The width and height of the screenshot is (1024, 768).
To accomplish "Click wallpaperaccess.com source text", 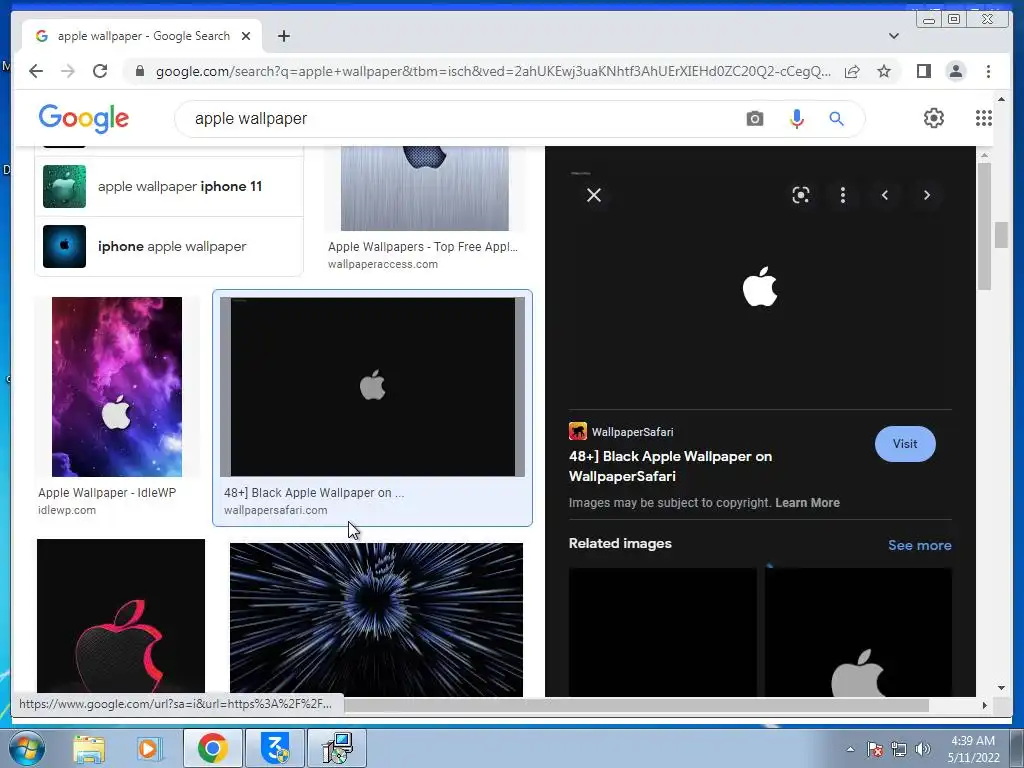I will [383, 264].
